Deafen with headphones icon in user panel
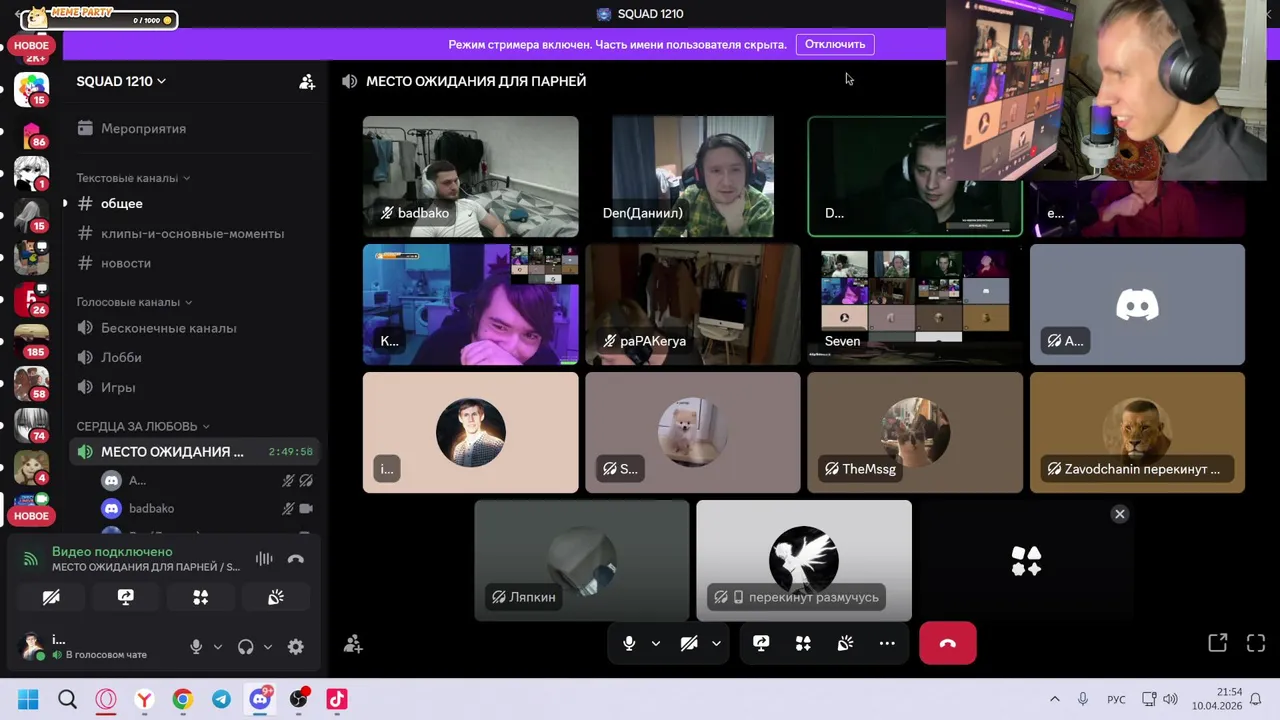 (246, 647)
